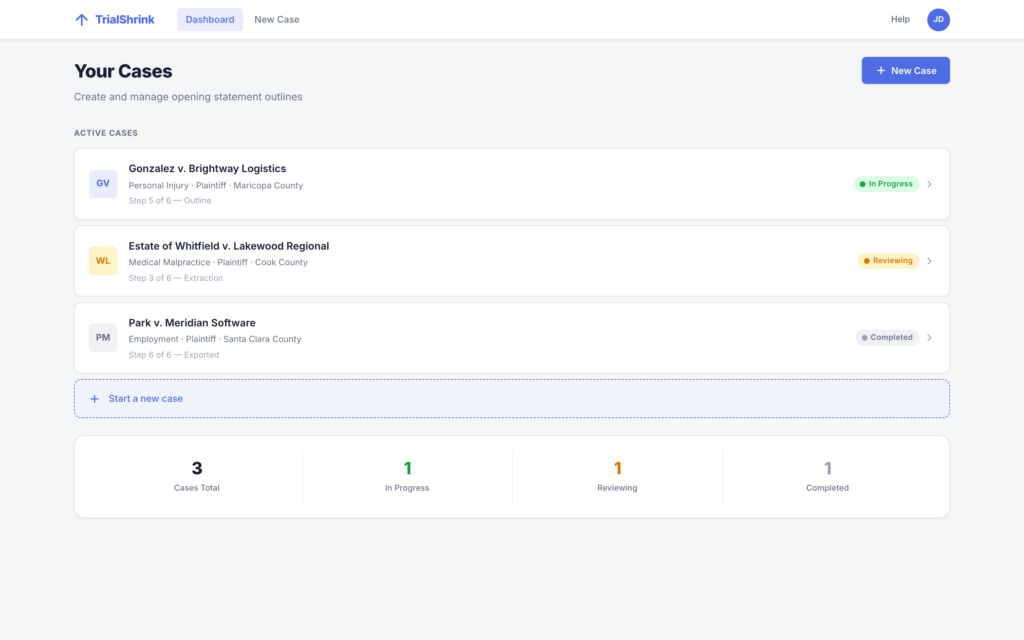Click the WL case badge icon
Screen dimensions: 1024x640
[x=103, y=261]
